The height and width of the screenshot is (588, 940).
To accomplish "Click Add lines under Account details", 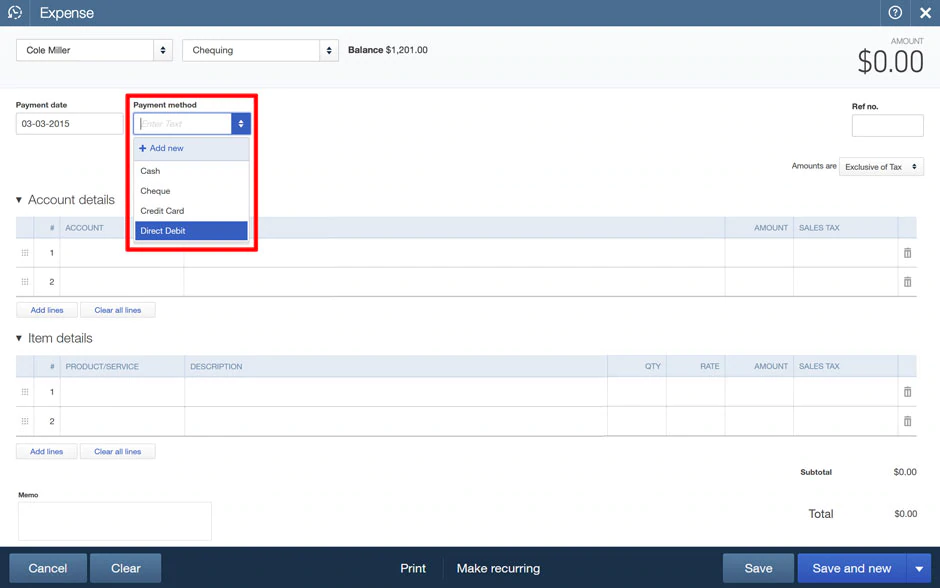I will tap(47, 310).
